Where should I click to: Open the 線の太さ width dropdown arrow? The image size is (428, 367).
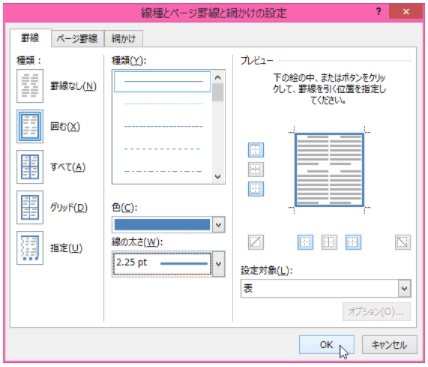[219, 264]
